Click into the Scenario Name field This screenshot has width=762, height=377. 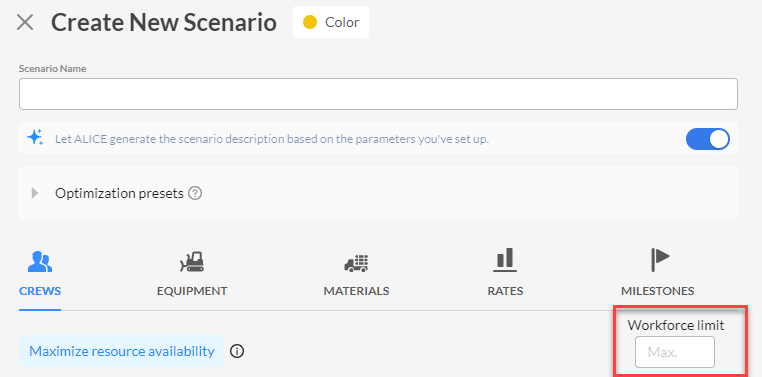pyautogui.click(x=378, y=94)
